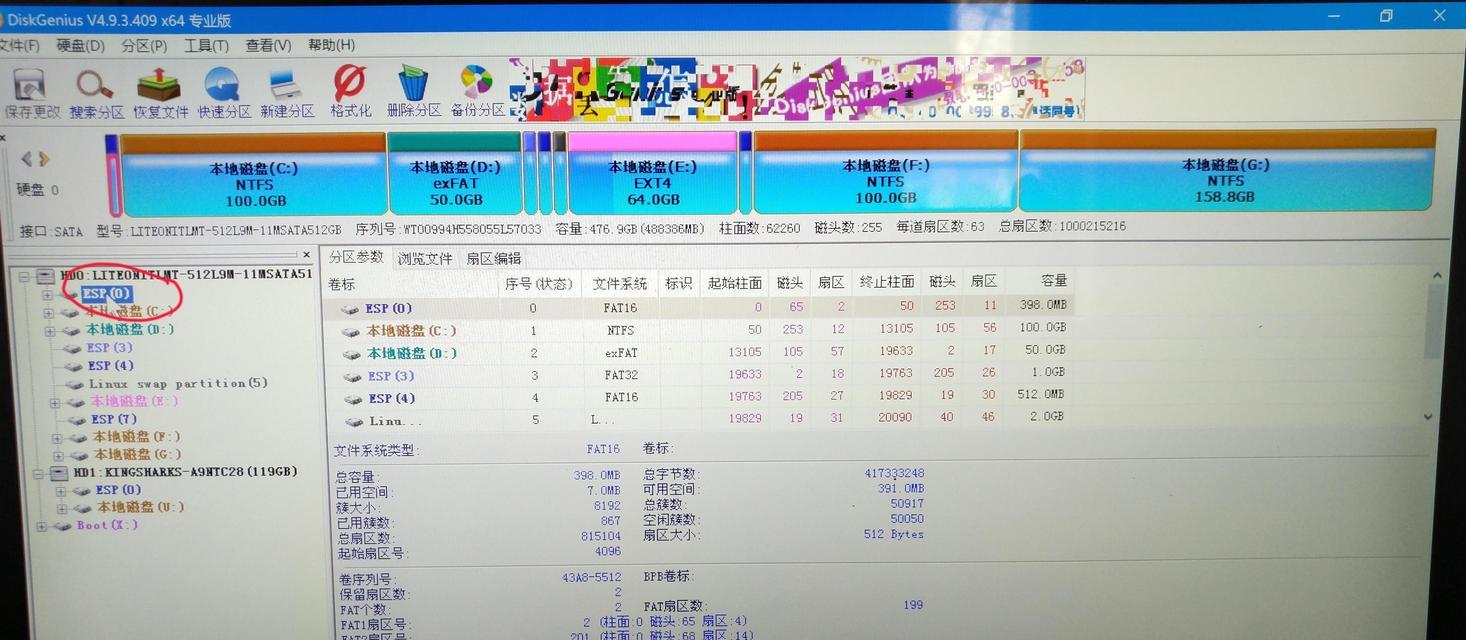Click the drive icon of ESP (3) table row
This screenshot has width=1466, height=640.
[x=352, y=377]
